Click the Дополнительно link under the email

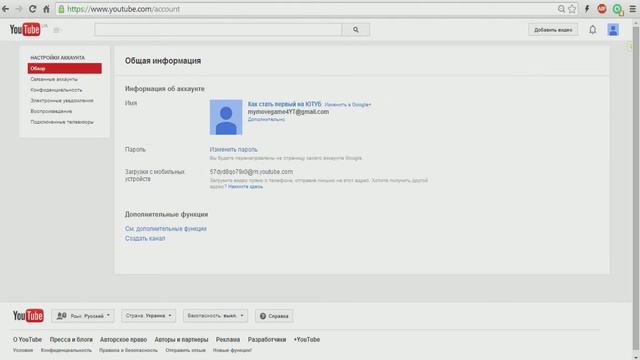tap(266, 119)
